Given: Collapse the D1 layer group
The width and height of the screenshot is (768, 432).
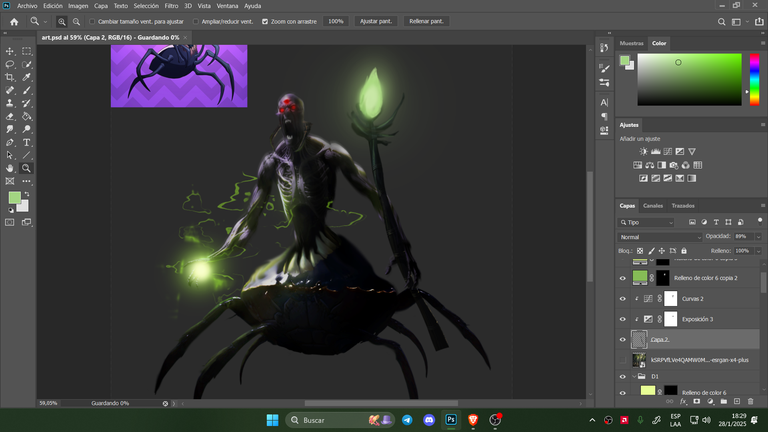Looking at the screenshot, I should (634, 377).
